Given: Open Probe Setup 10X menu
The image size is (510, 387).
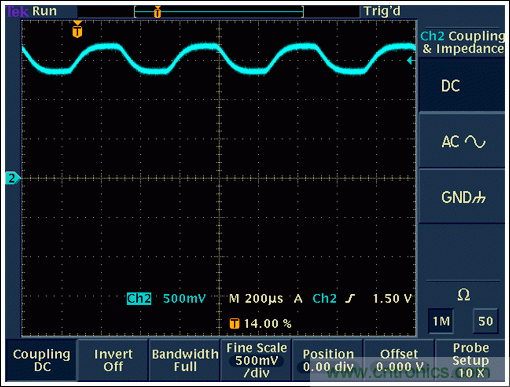Looking at the screenshot, I should [471, 360].
